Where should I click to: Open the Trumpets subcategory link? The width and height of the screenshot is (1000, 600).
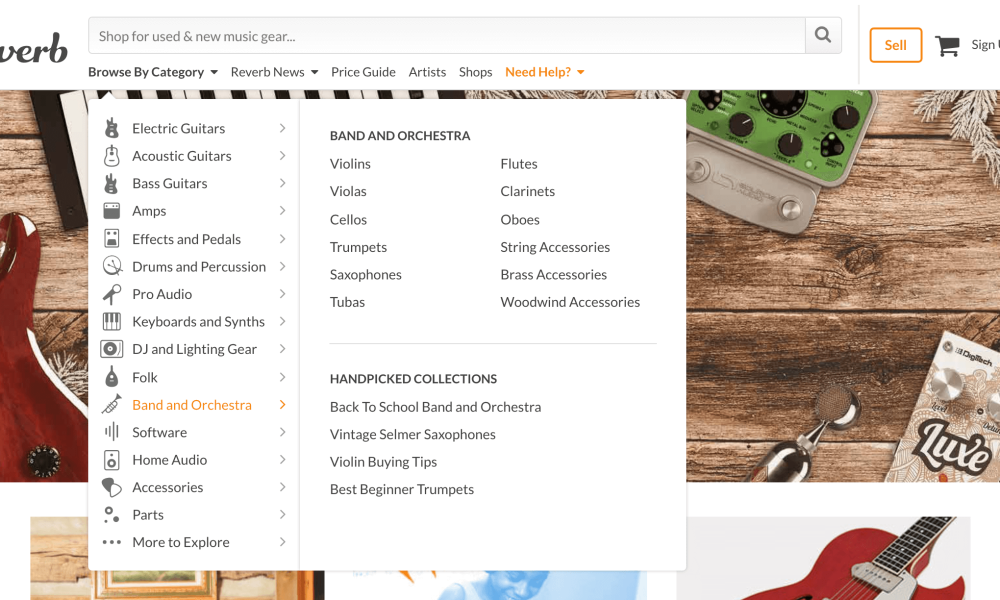[358, 247]
